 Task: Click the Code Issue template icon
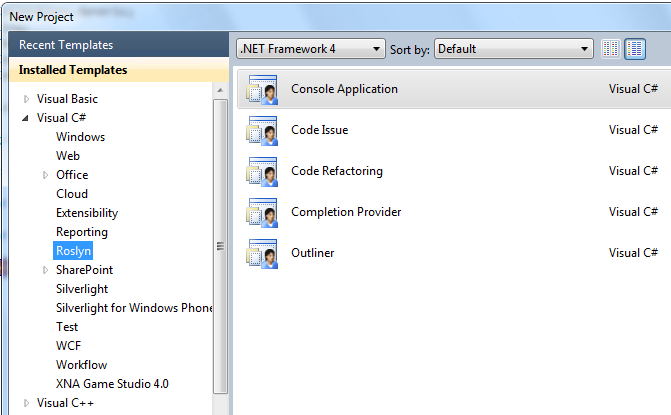(x=262, y=130)
